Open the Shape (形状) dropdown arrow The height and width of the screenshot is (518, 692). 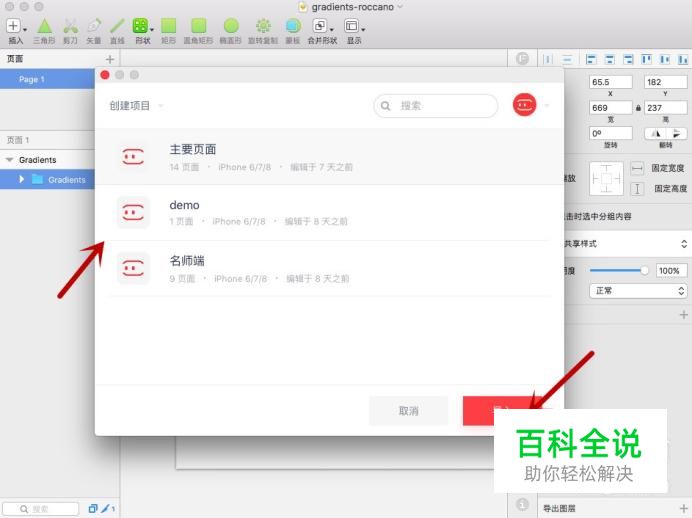point(152,30)
